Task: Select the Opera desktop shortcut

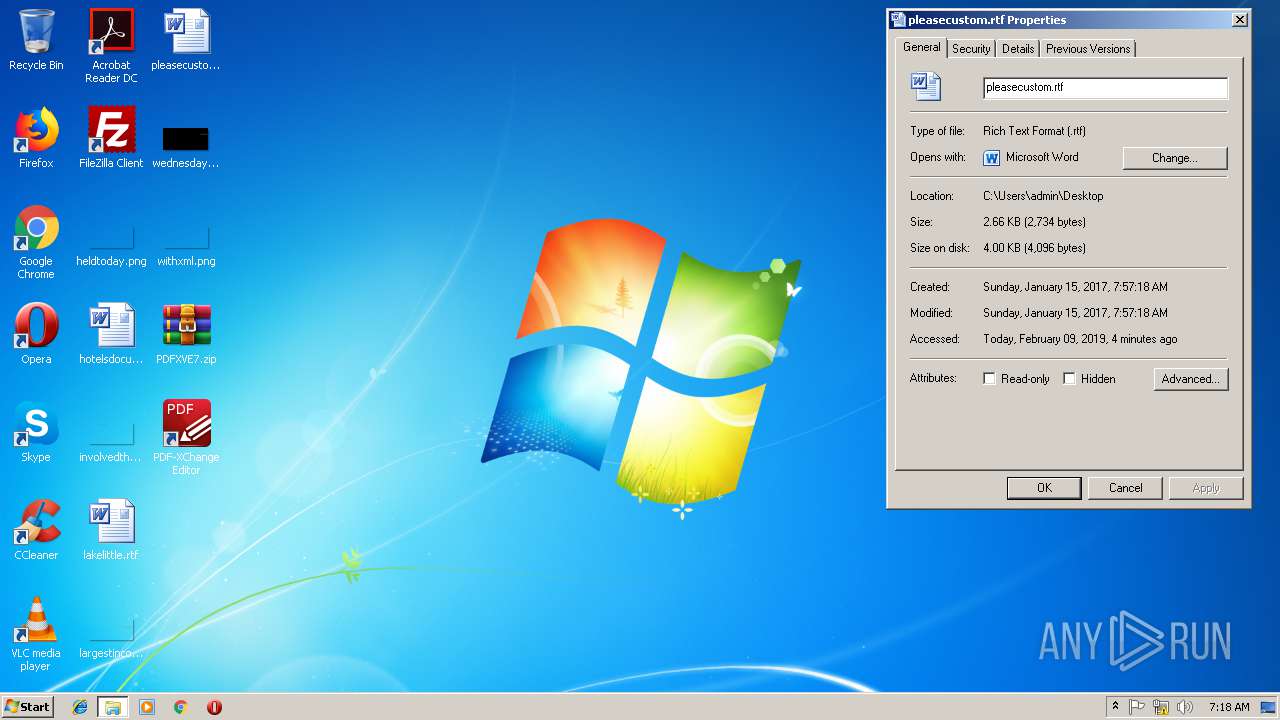Action: 36,334
